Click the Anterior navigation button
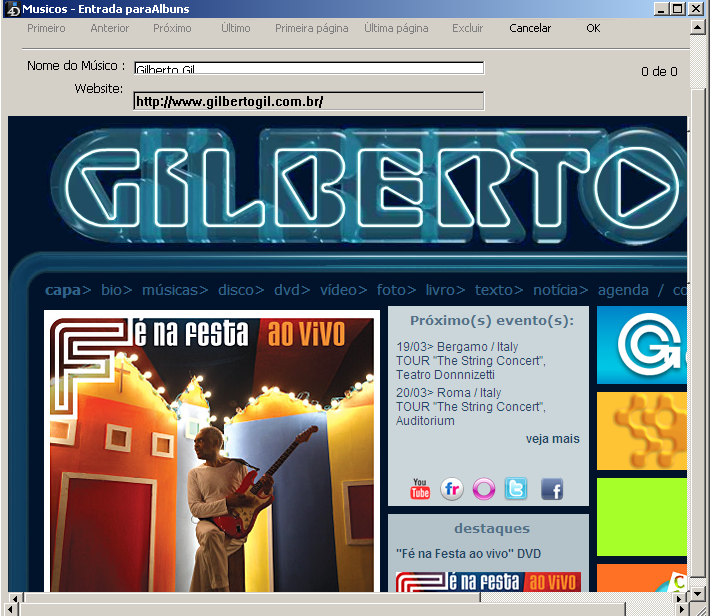Image resolution: width=710 pixels, height=616 pixels. coord(110,28)
